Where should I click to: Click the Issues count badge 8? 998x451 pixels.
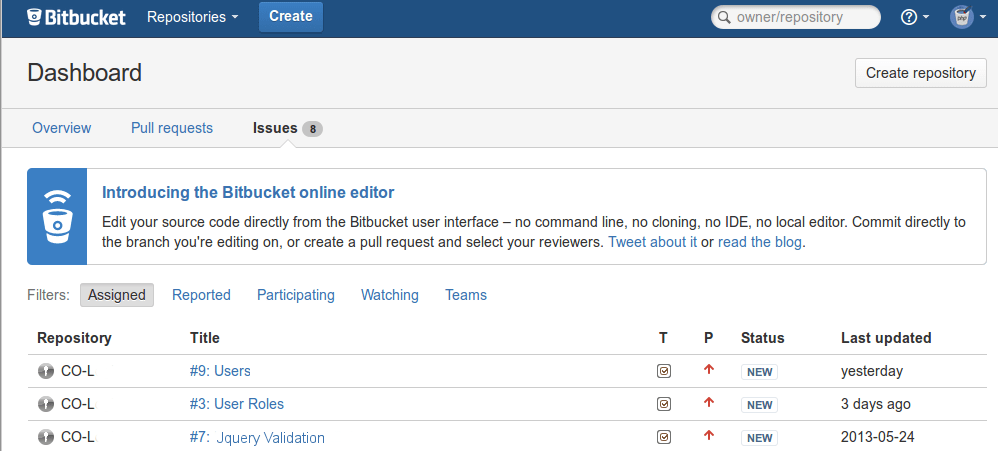click(312, 129)
